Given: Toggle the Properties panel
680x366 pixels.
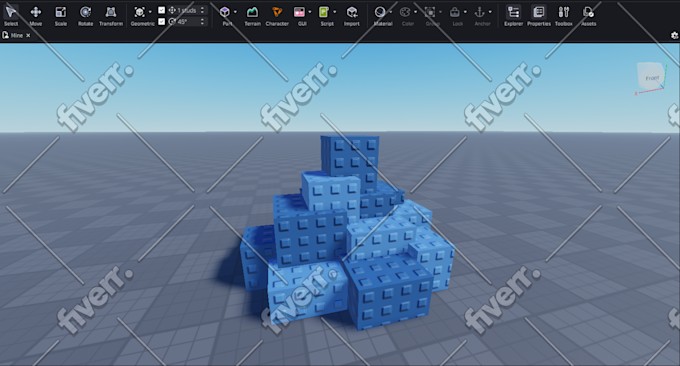Looking at the screenshot, I should pos(539,16).
